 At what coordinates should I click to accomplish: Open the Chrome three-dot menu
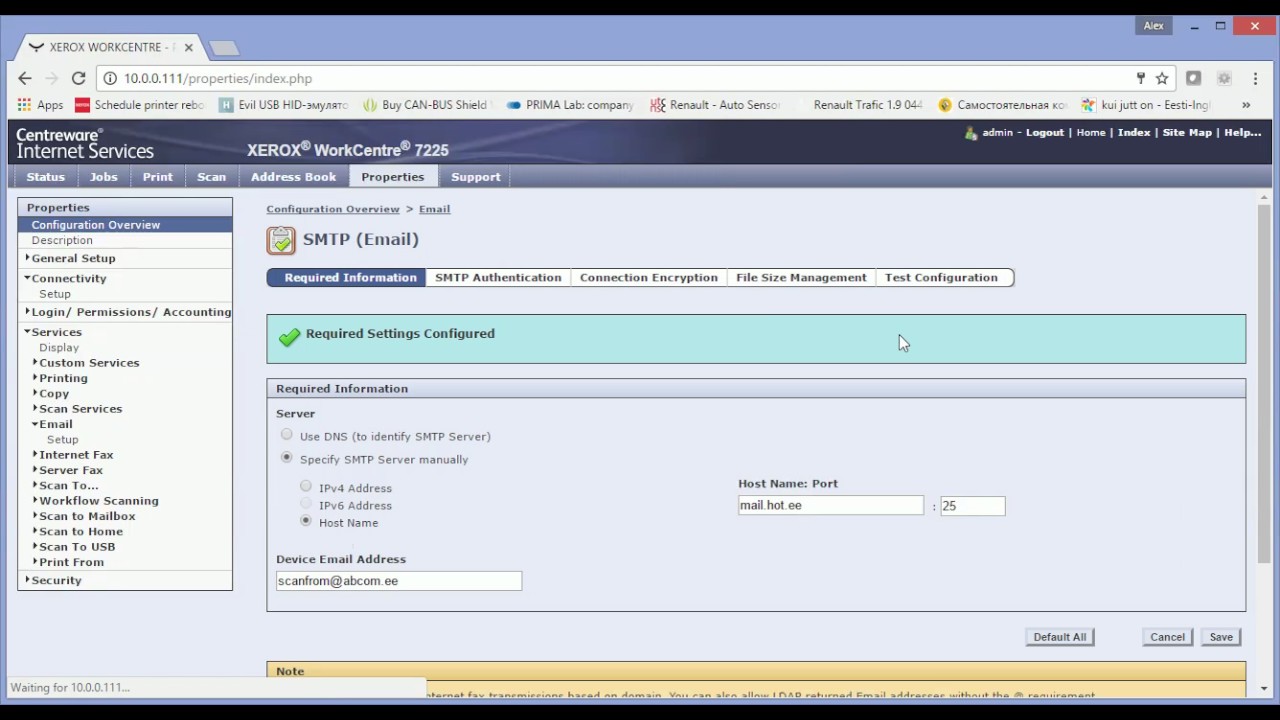(1256, 78)
